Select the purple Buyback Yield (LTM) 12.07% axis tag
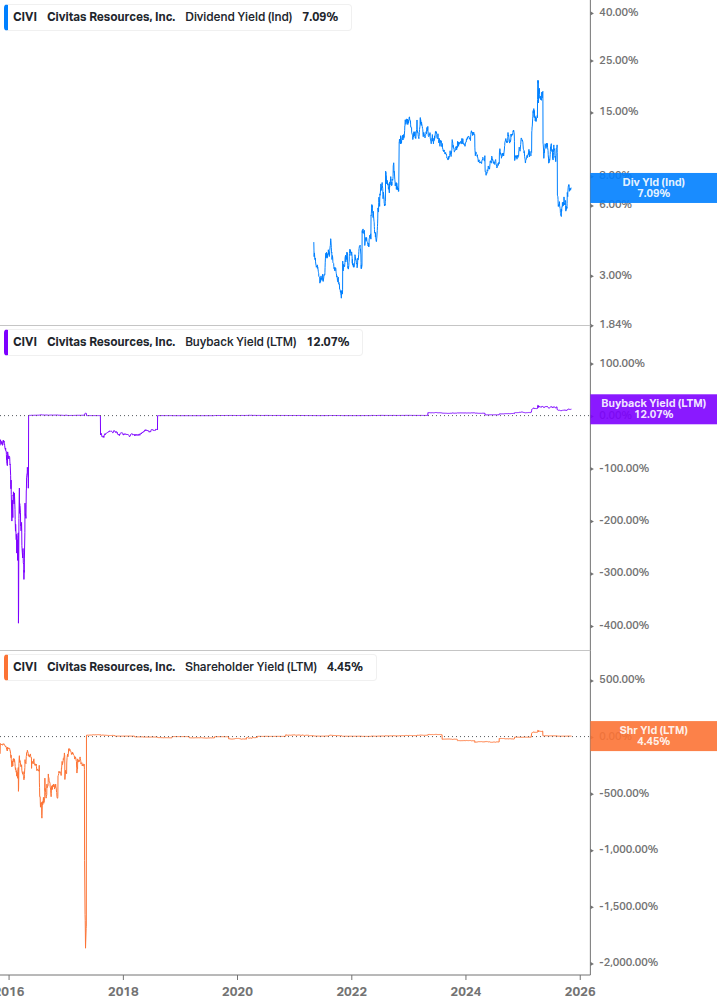 (x=654, y=409)
